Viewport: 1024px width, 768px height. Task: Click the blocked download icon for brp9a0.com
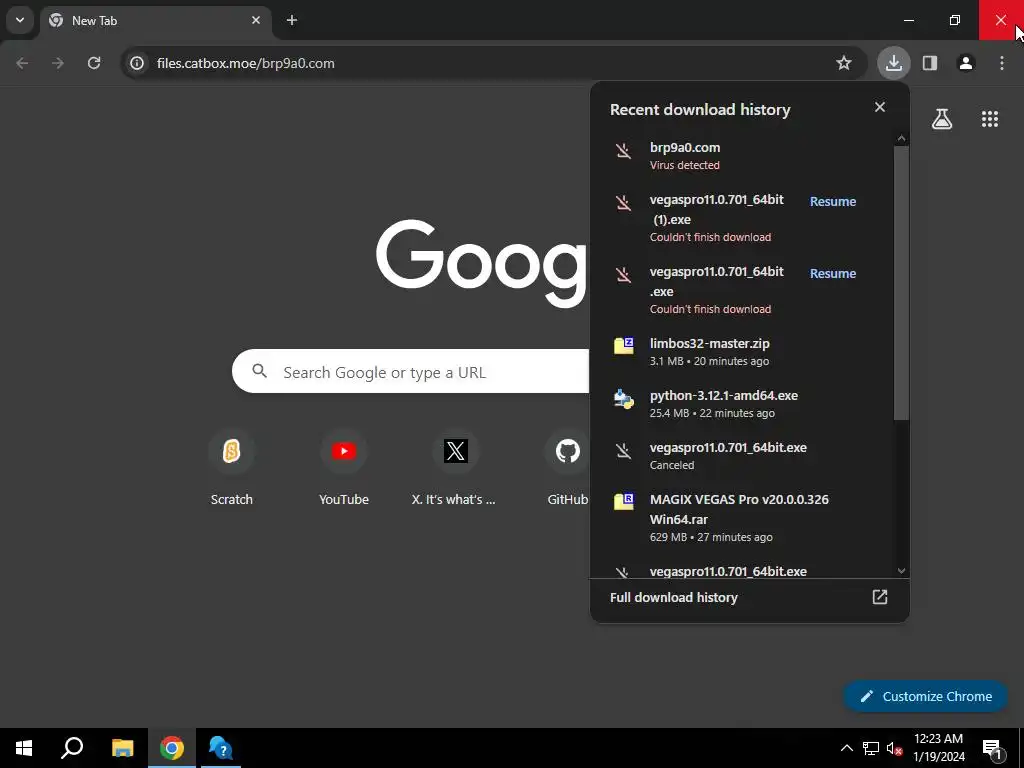click(623, 152)
